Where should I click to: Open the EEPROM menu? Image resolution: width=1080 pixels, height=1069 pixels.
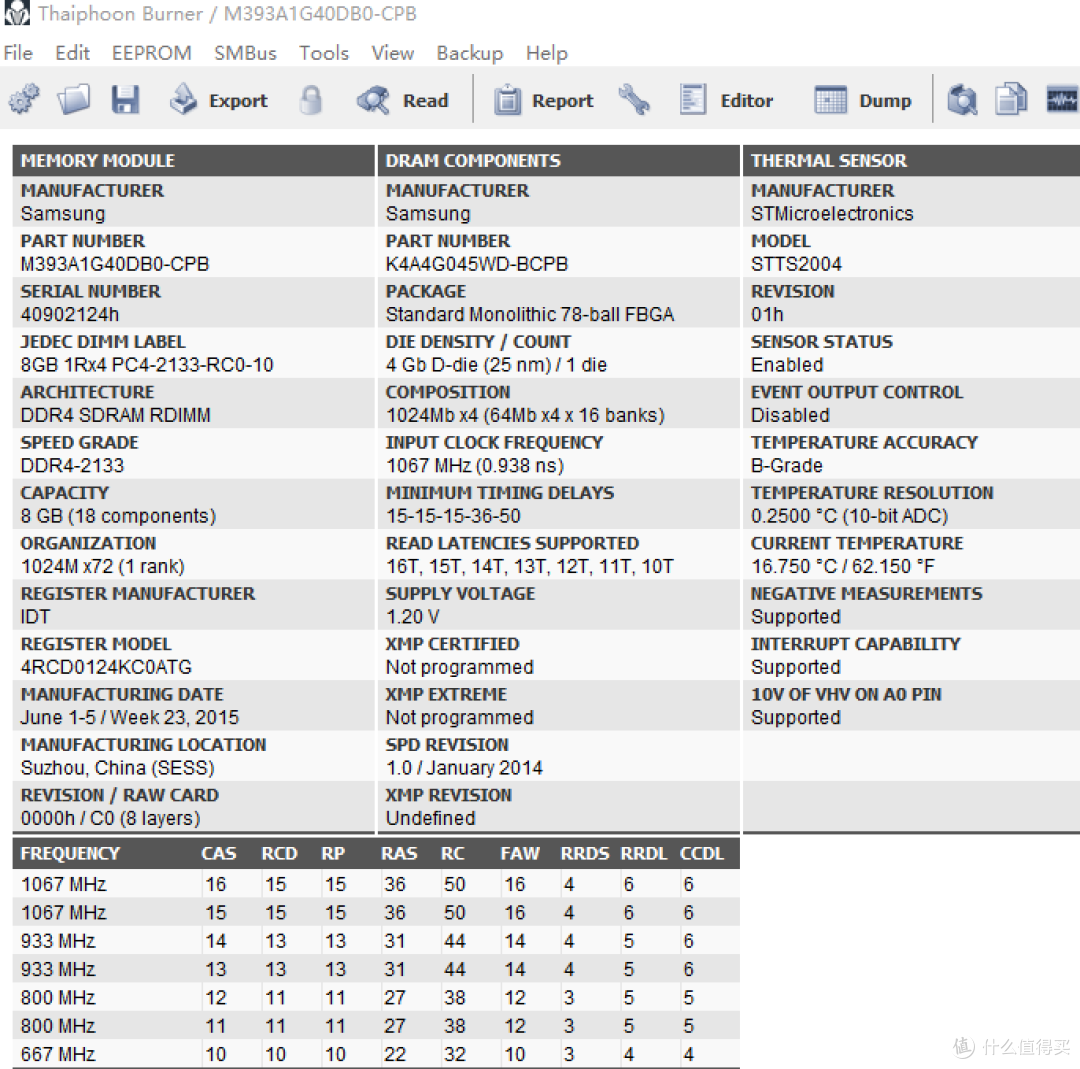151,53
